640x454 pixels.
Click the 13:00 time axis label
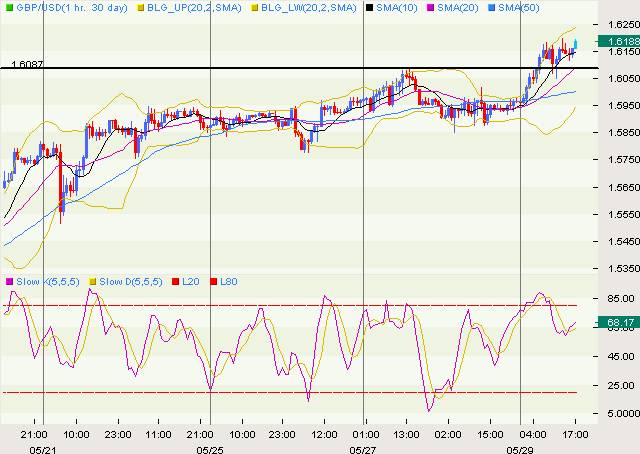pyautogui.click(x=407, y=434)
